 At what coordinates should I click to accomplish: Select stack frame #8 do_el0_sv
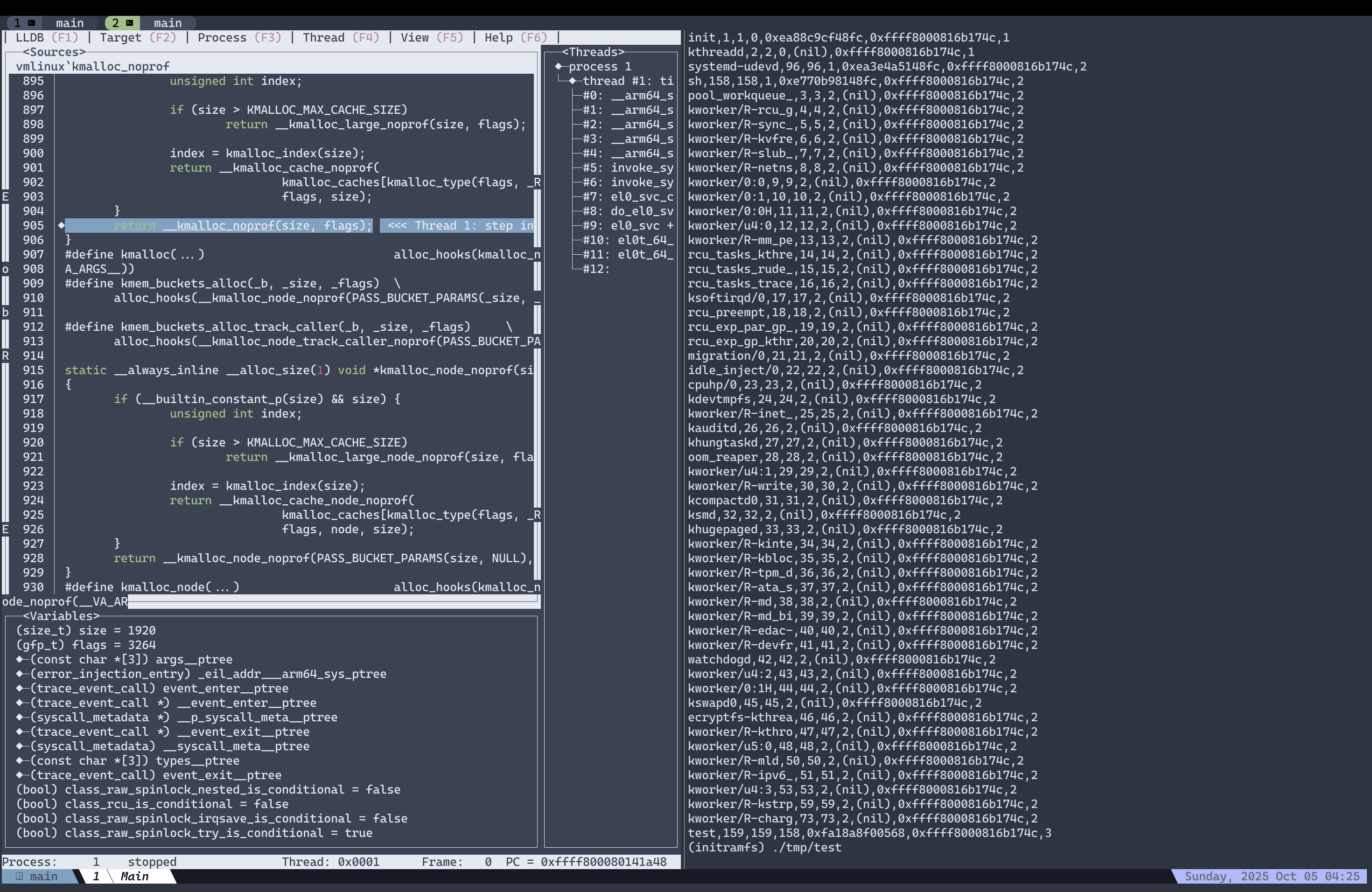627,211
